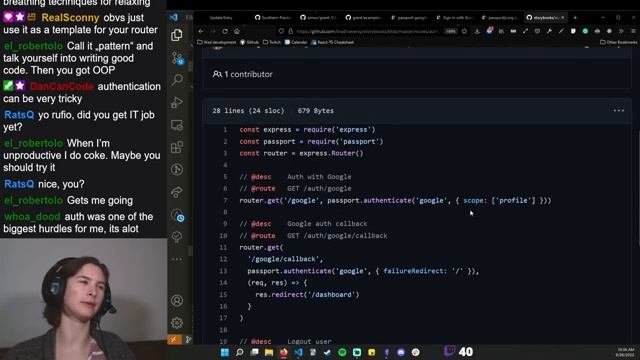The width and height of the screenshot is (640, 360).
Task: Open Spotify from the taskbar
Action: click(342, 352)
